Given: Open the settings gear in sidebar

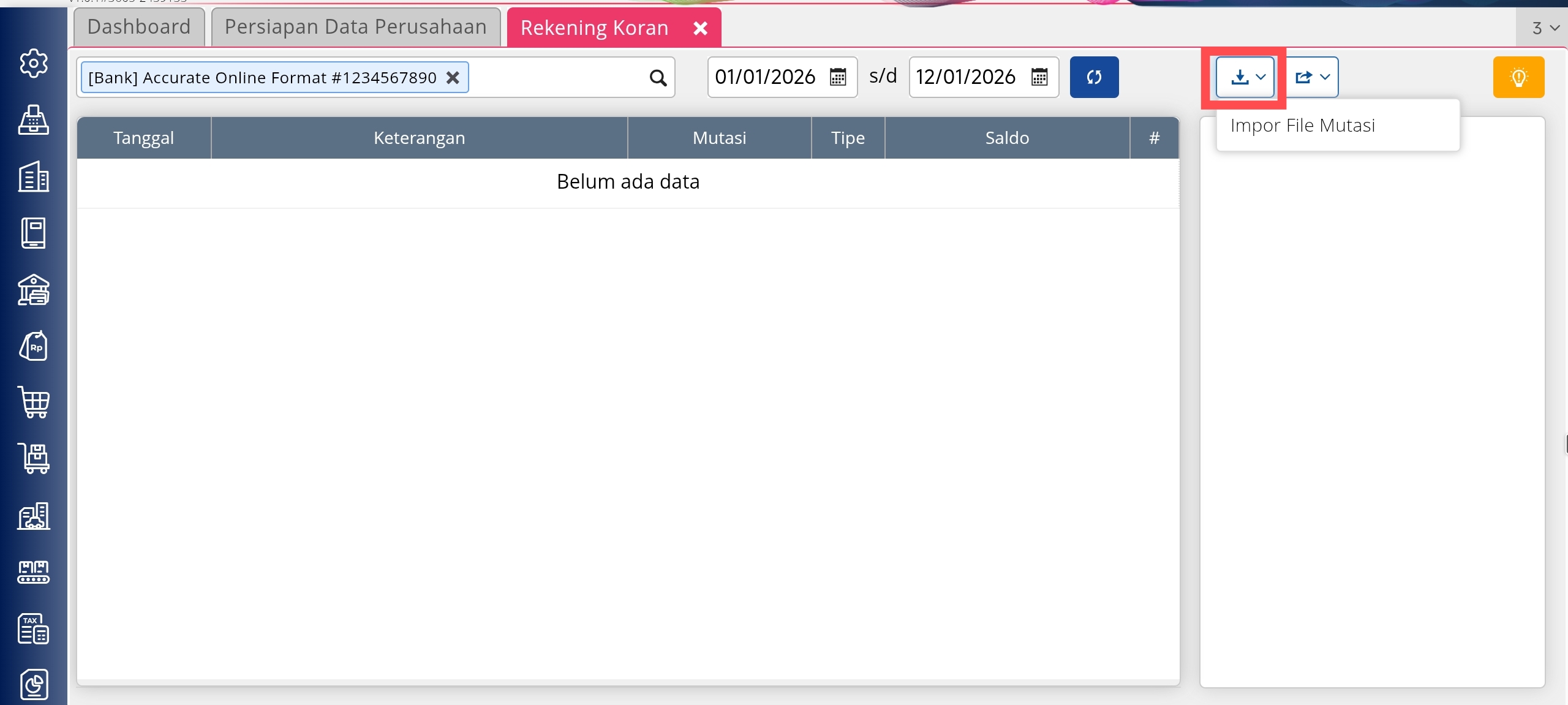Looking at the screenshot, I should click(x=33, y=63).
